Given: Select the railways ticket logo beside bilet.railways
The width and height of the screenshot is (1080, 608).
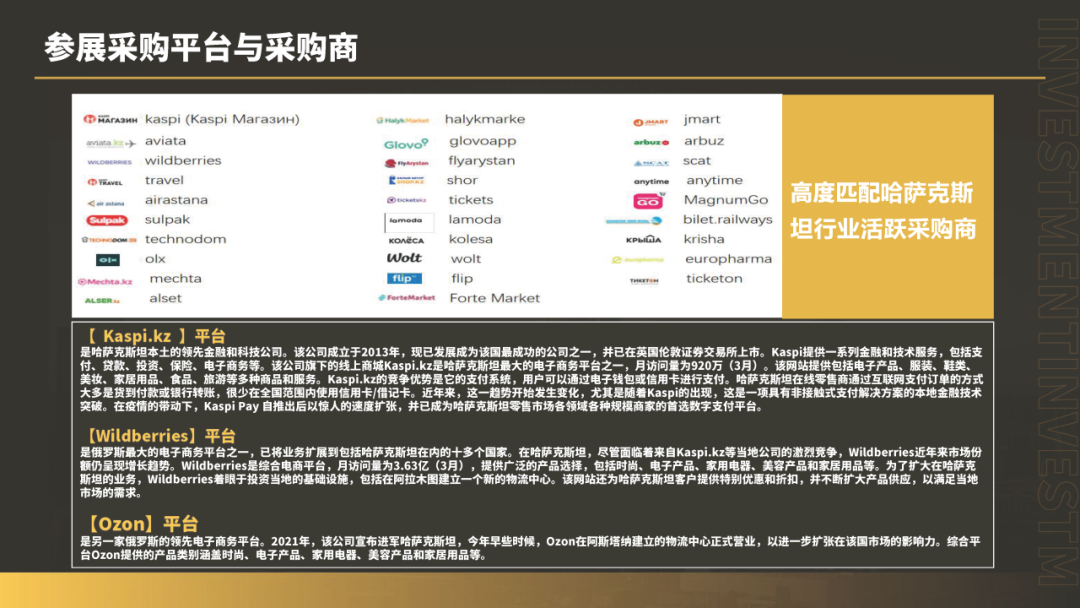Looking at the screenshot, I should pyautogui.click(x=634, y=221).
